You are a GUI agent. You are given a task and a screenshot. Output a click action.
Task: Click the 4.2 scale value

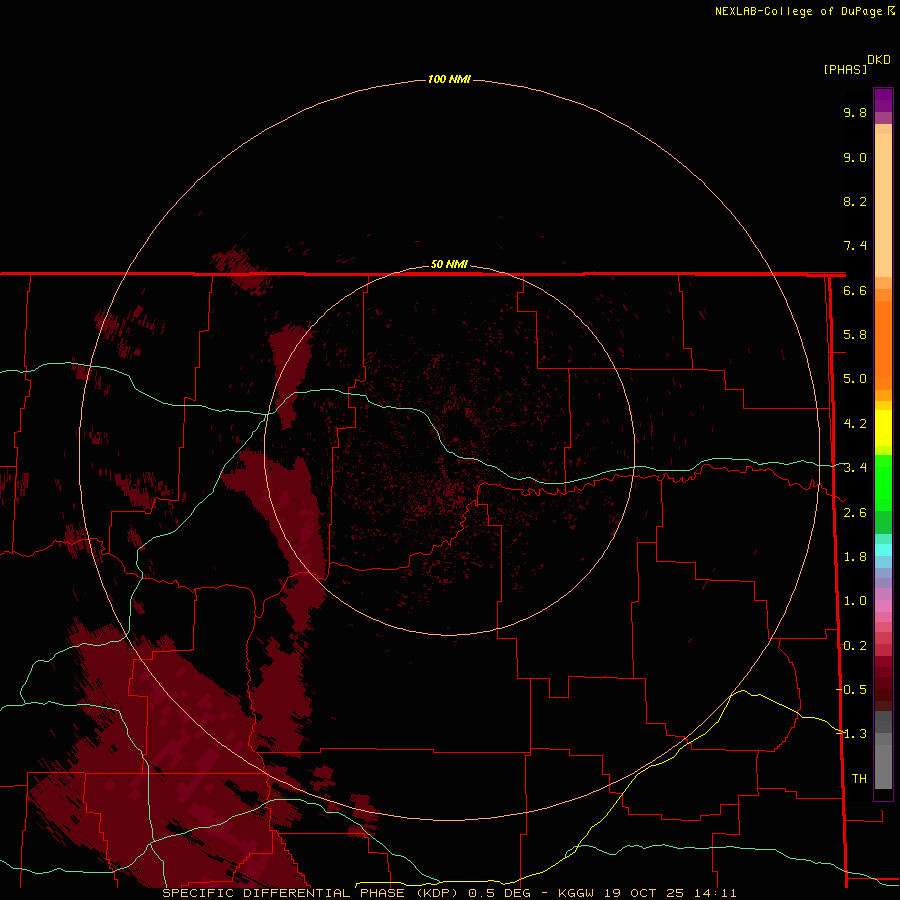coord(855,424)
